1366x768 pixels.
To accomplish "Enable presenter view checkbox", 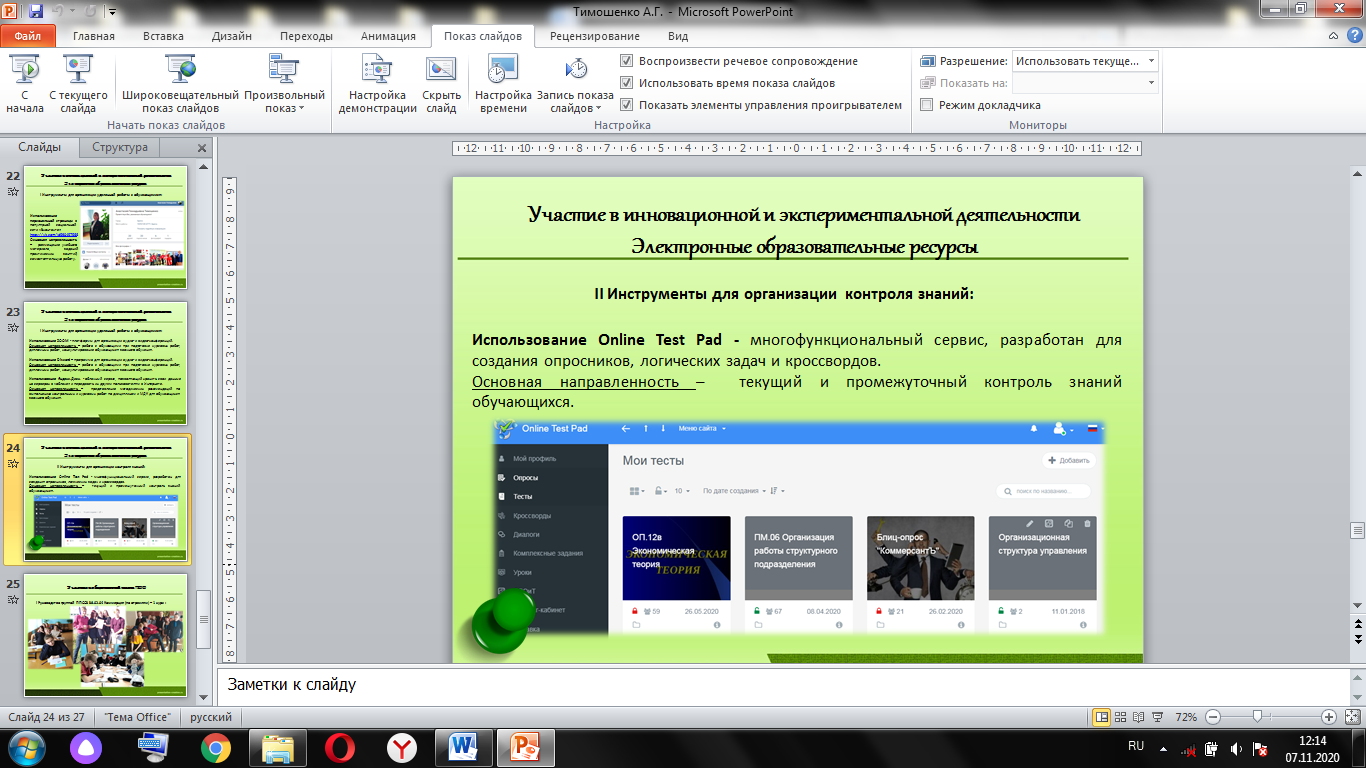I will coord(927,105).
